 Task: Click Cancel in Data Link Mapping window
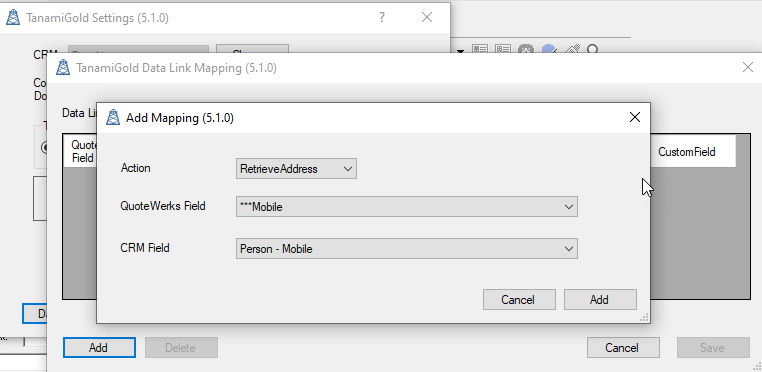pos(623,348)
